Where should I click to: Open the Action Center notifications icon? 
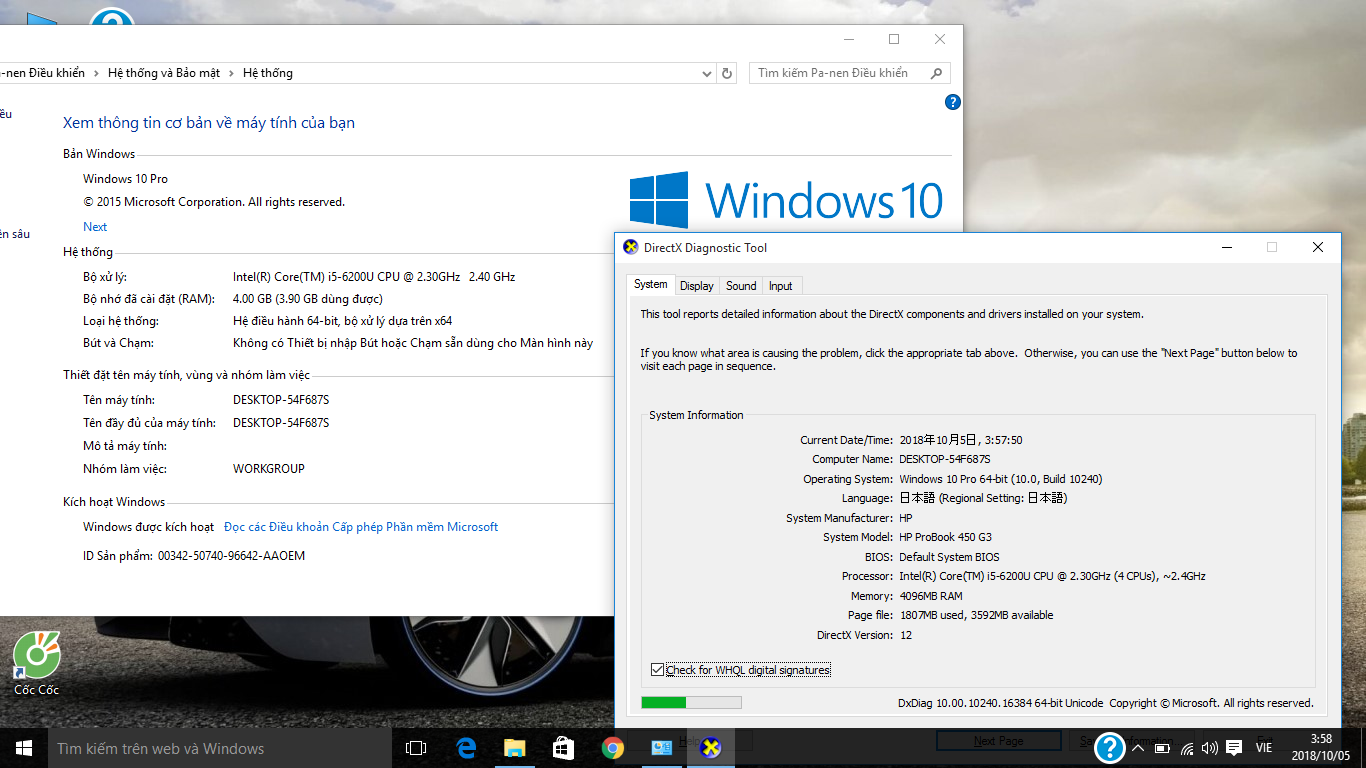coord(1234,748)
